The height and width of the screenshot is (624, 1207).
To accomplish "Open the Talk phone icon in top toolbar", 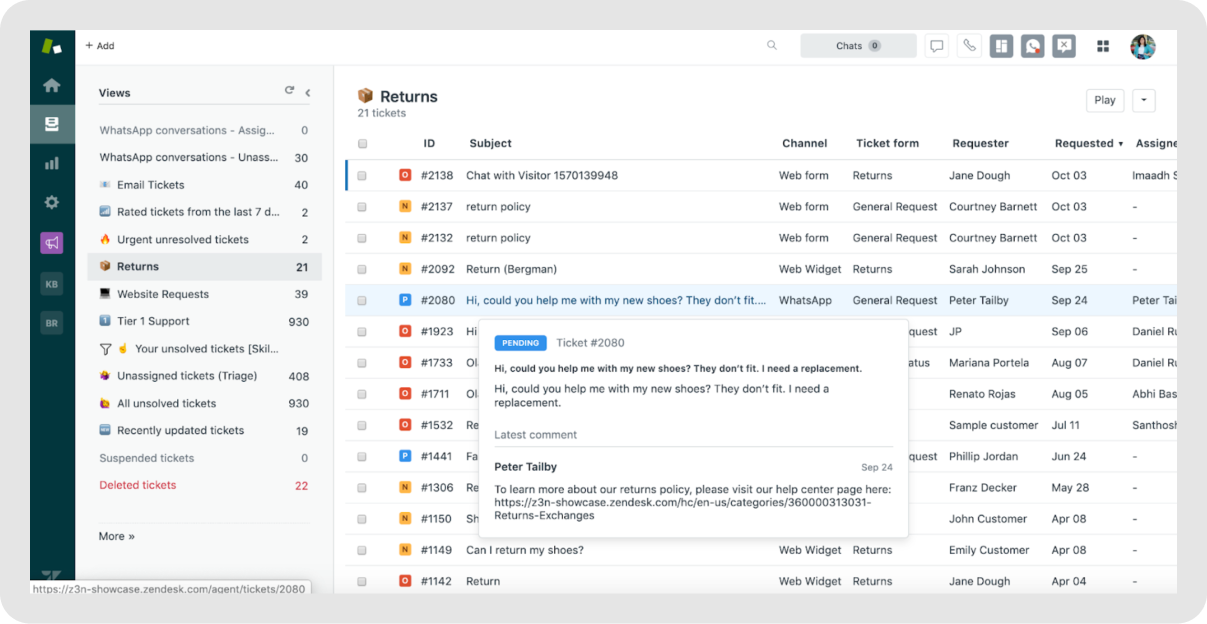I will pyautogui.click(x=968, y=45).
